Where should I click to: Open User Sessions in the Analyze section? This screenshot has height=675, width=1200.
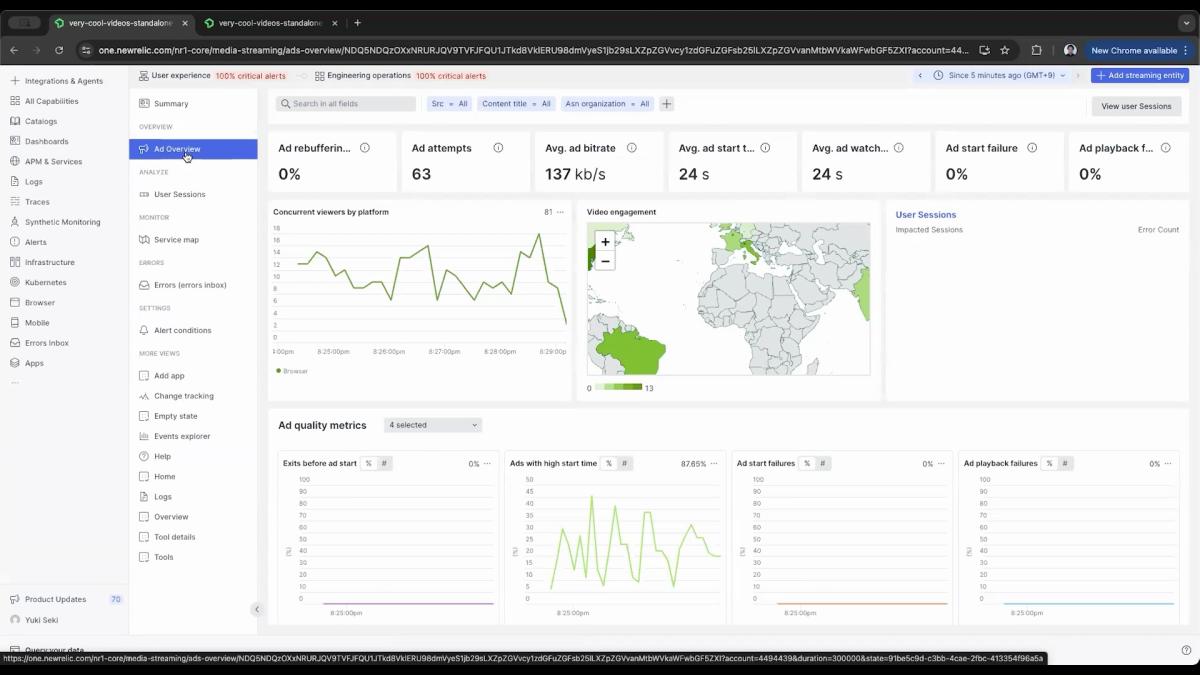point(179,195)
